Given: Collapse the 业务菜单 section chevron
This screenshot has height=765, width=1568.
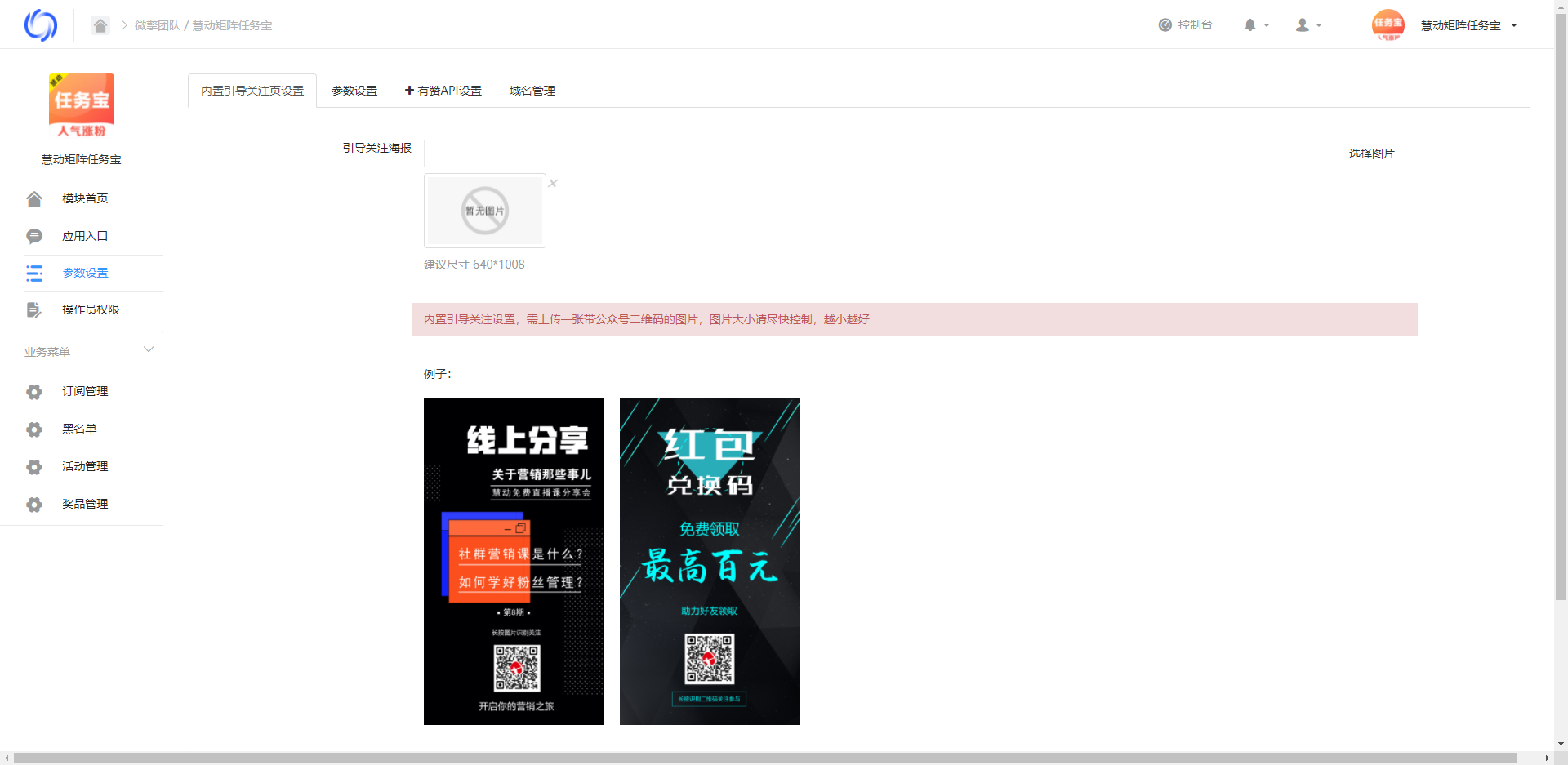Looking at the screenshot, I should [x=149, y=349].
